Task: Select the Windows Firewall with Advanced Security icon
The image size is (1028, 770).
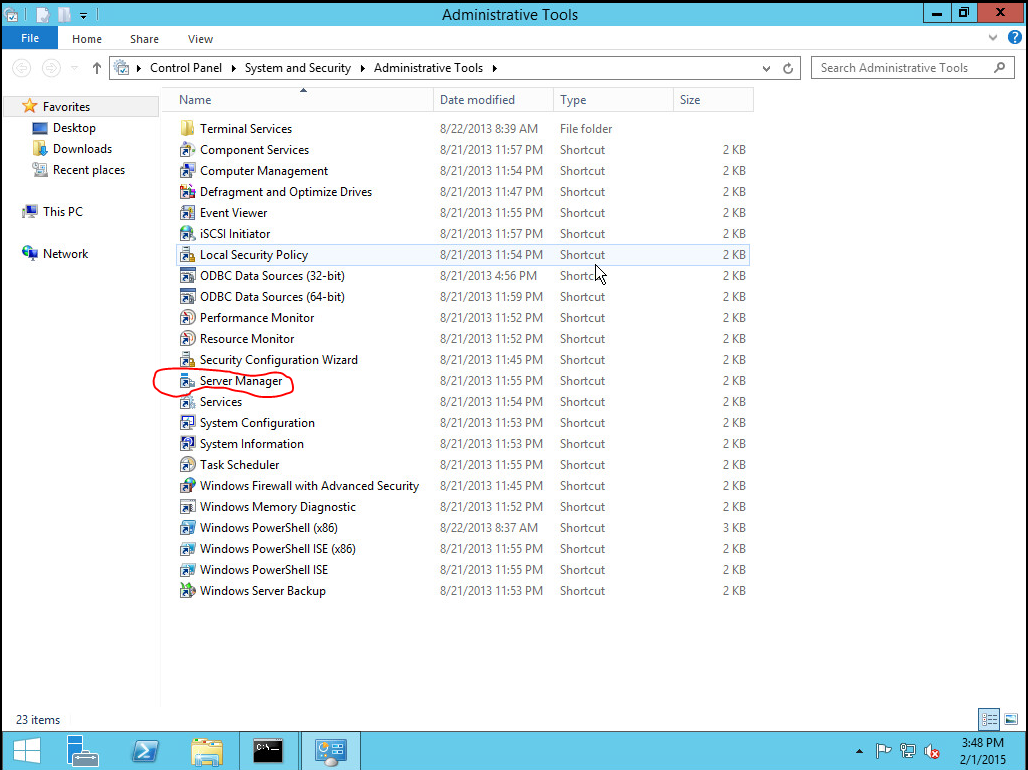Action: tap(187, 486)
